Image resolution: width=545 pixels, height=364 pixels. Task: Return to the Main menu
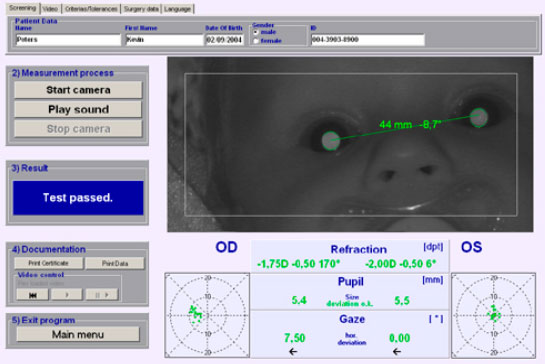pos(78,334)
